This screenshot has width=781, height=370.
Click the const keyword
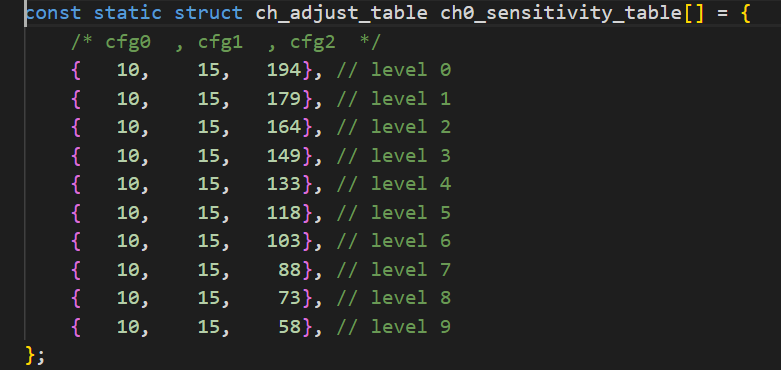coord(53,13)
